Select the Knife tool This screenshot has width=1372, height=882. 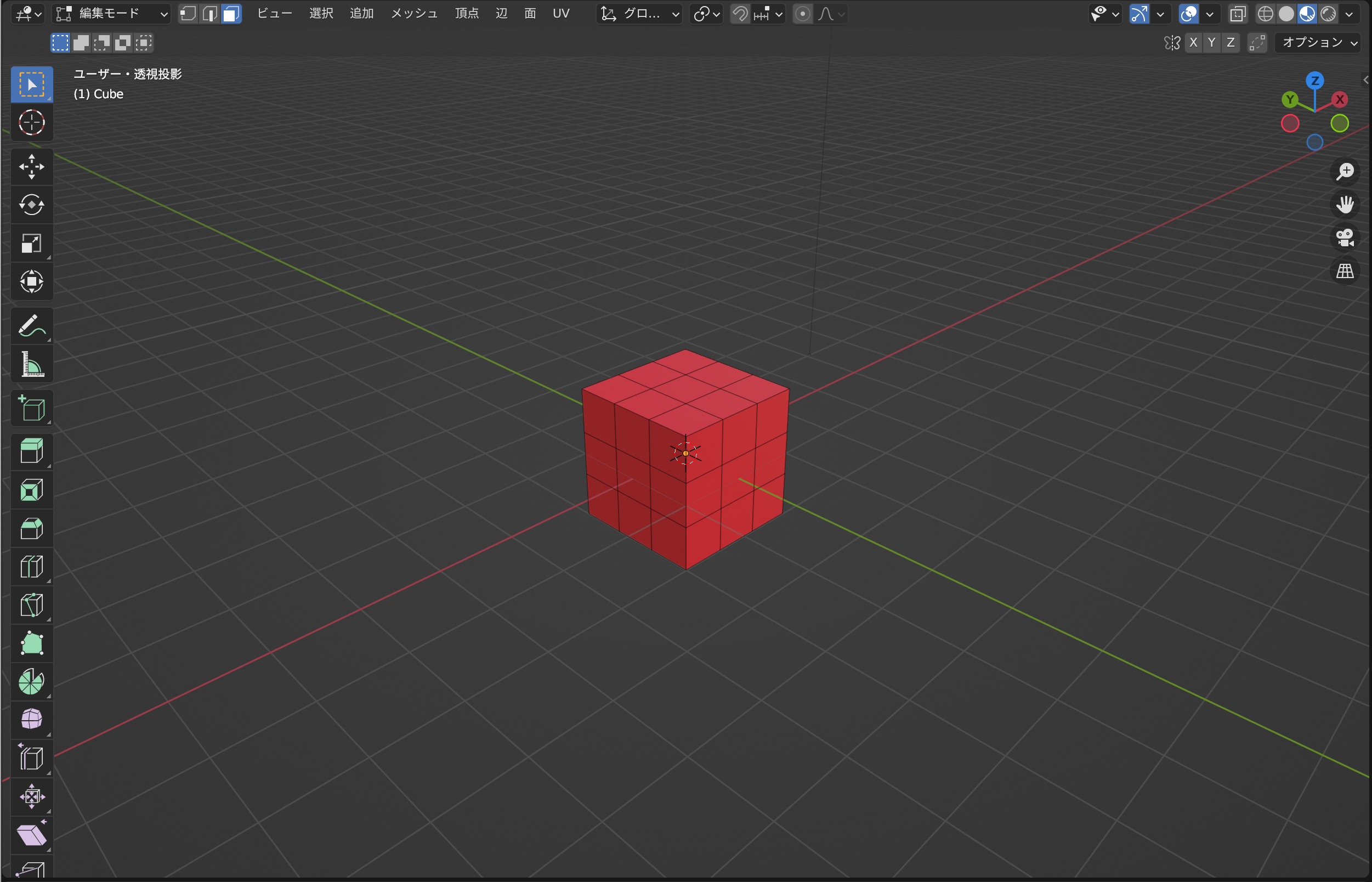(31, 606)
